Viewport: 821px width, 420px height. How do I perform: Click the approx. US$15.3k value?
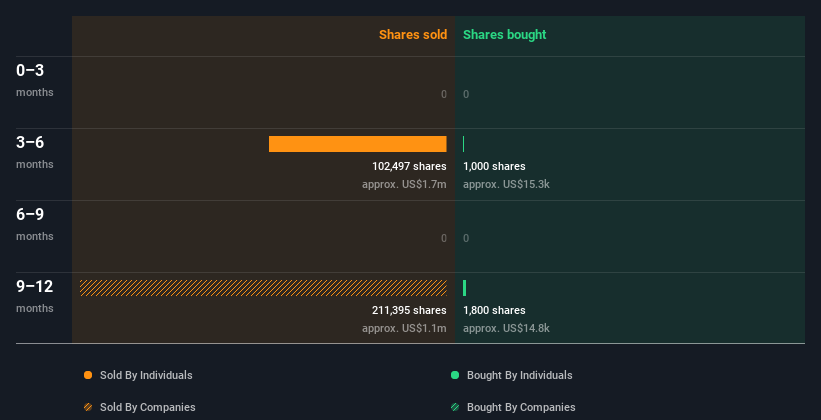[x=506, y=184]
